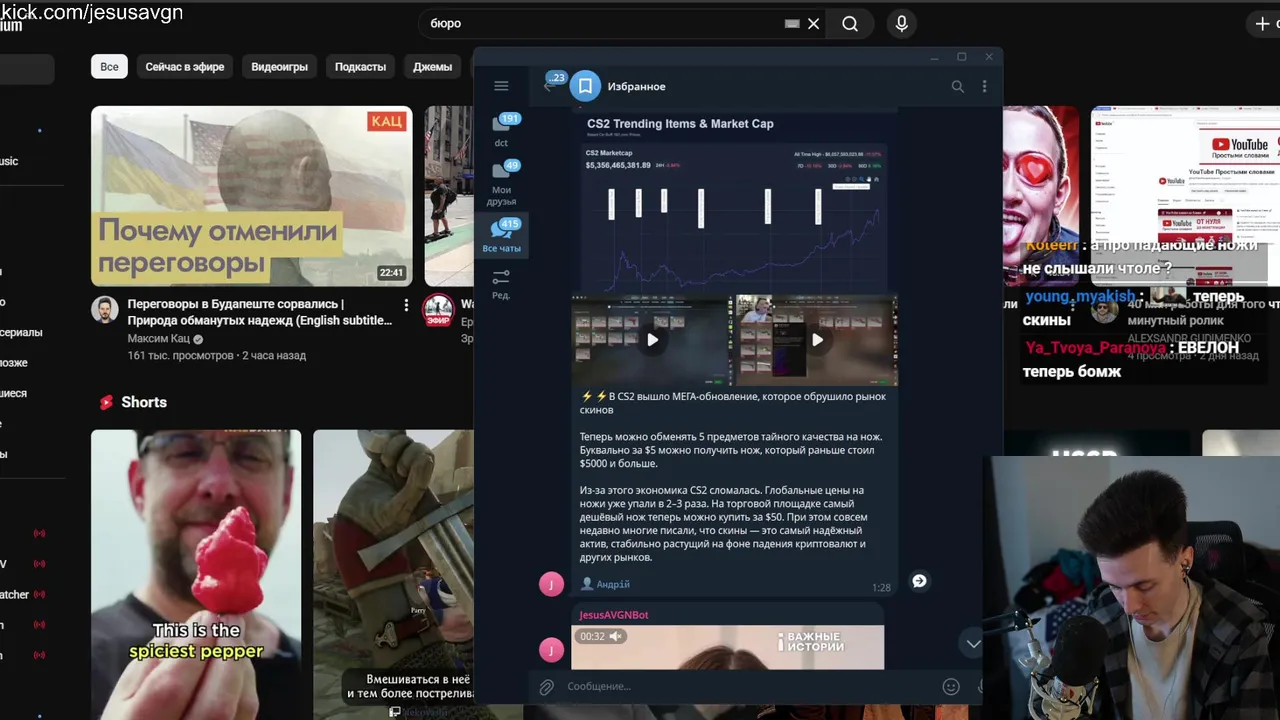Open on-screen keyboard in search box
Screen dimensions: 1280x720
[x=792, y=24]
